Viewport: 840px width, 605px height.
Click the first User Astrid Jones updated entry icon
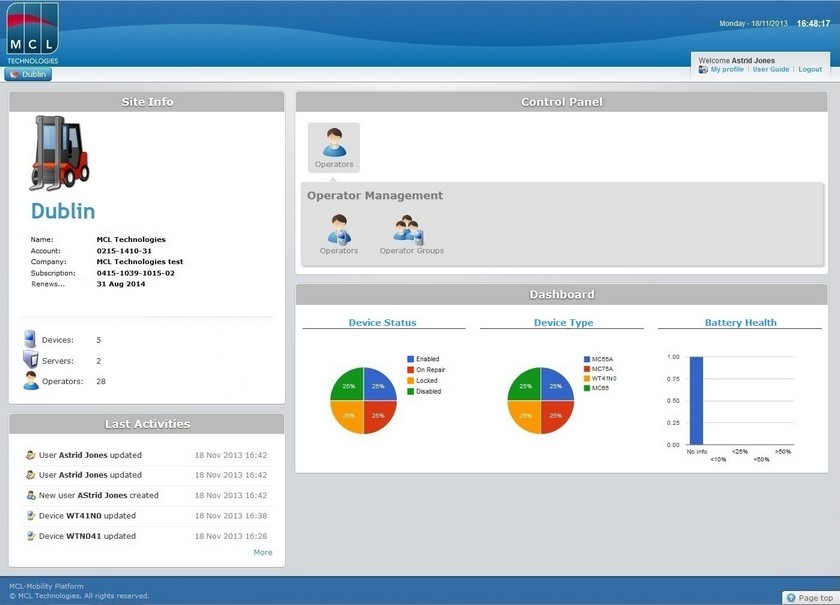(31, 455)
